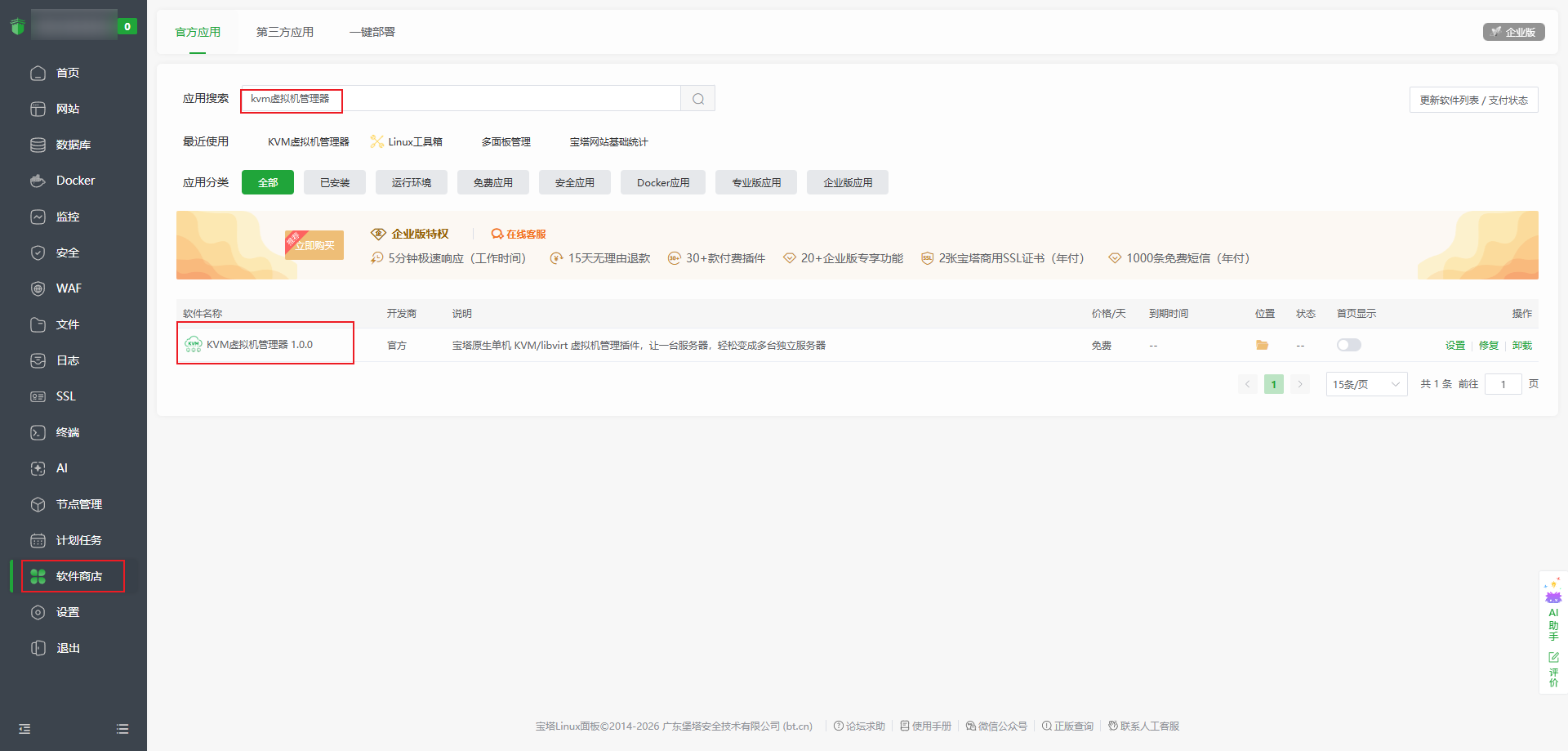Click the bottom sidebar list-layout icon
Viewport: 1568px width, 751px height.
[122, 729]
